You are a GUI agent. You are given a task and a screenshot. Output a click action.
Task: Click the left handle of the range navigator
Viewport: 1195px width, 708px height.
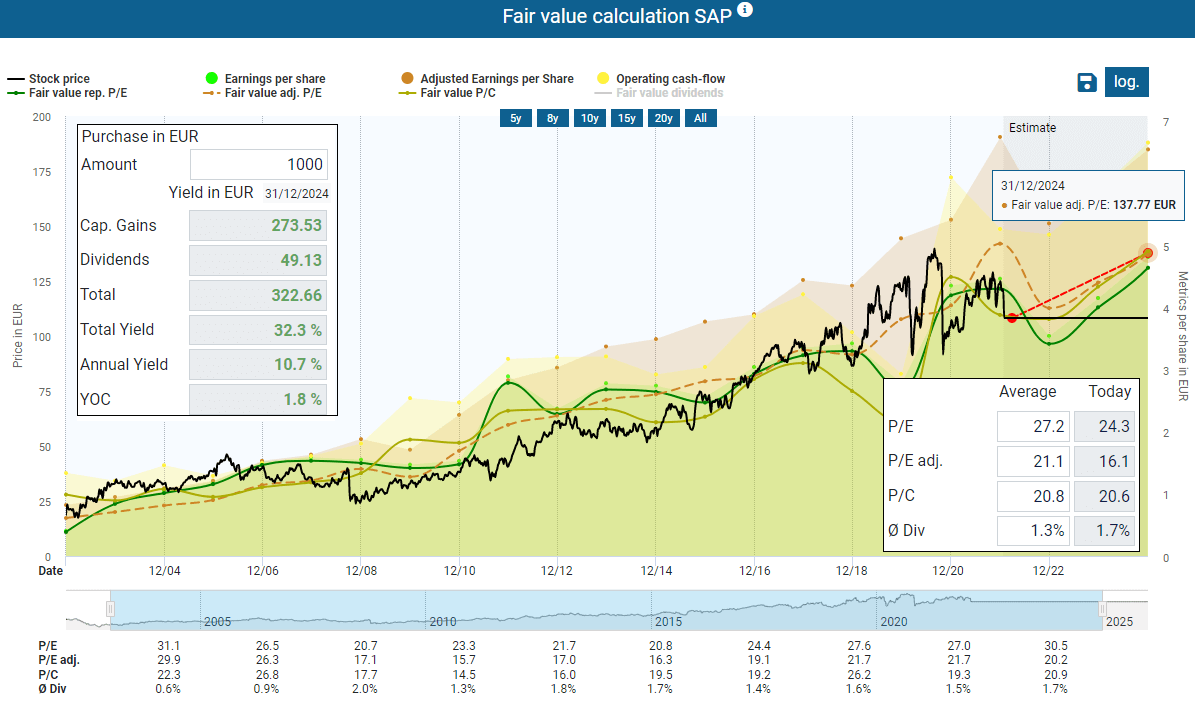point(111,609)
